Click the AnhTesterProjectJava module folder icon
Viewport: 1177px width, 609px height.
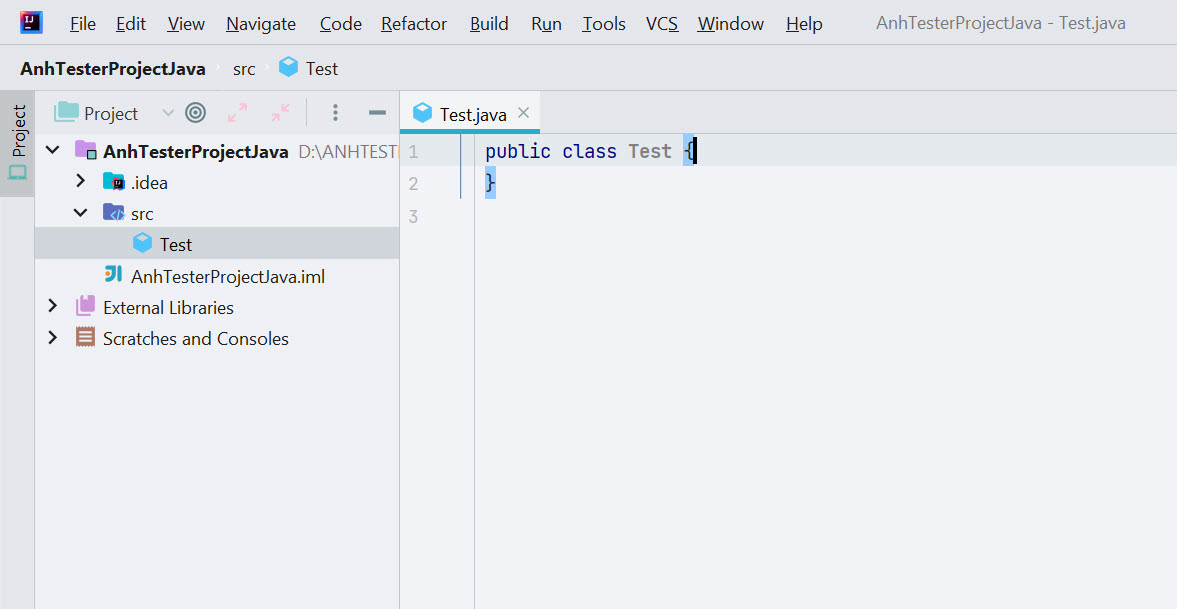tap(86, 150)
